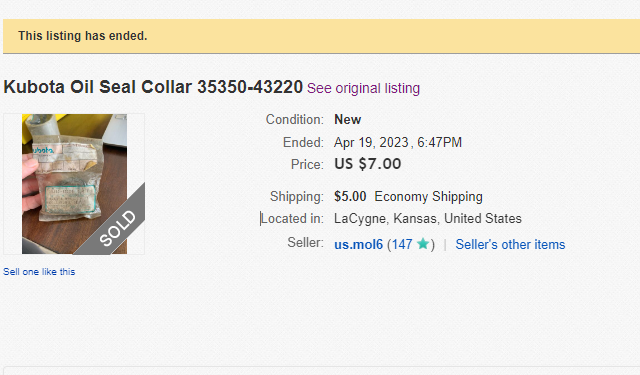Click the Kubota Oil Seal Collar title
The width and height of the screenshot is (640, 375).
click(x=153, y=87)
